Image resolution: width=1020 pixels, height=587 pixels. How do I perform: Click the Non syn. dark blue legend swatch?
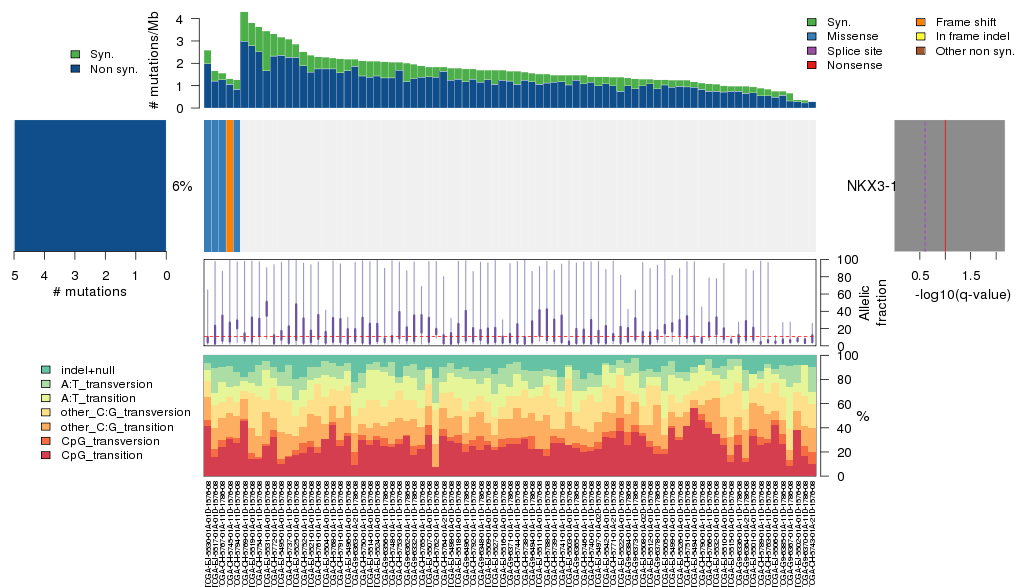[x=76, y=69]
